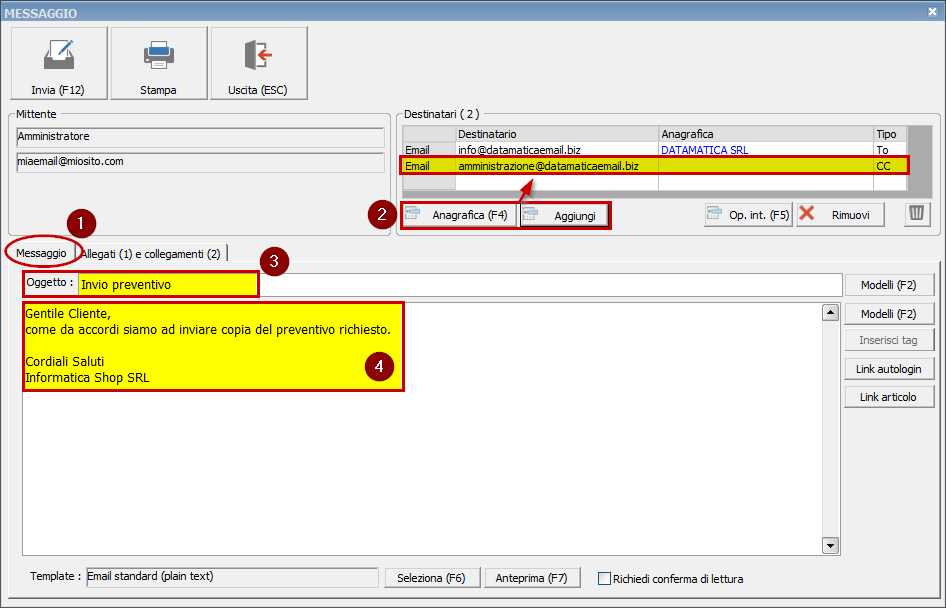Open the Anteprima (F7) preview

pos(533,577)
